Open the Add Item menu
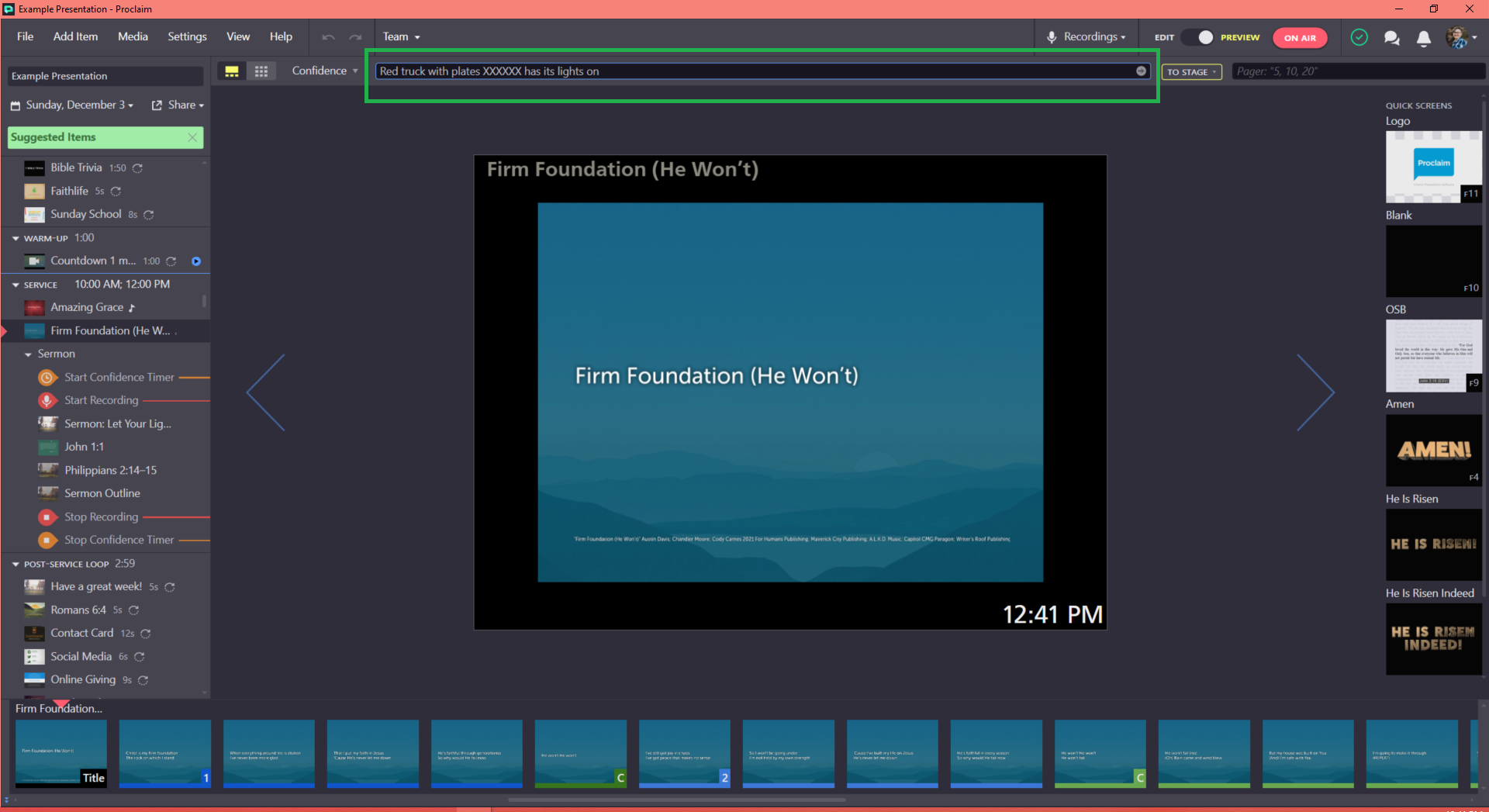Screen dimensions: 1489x812 [75, 36]
